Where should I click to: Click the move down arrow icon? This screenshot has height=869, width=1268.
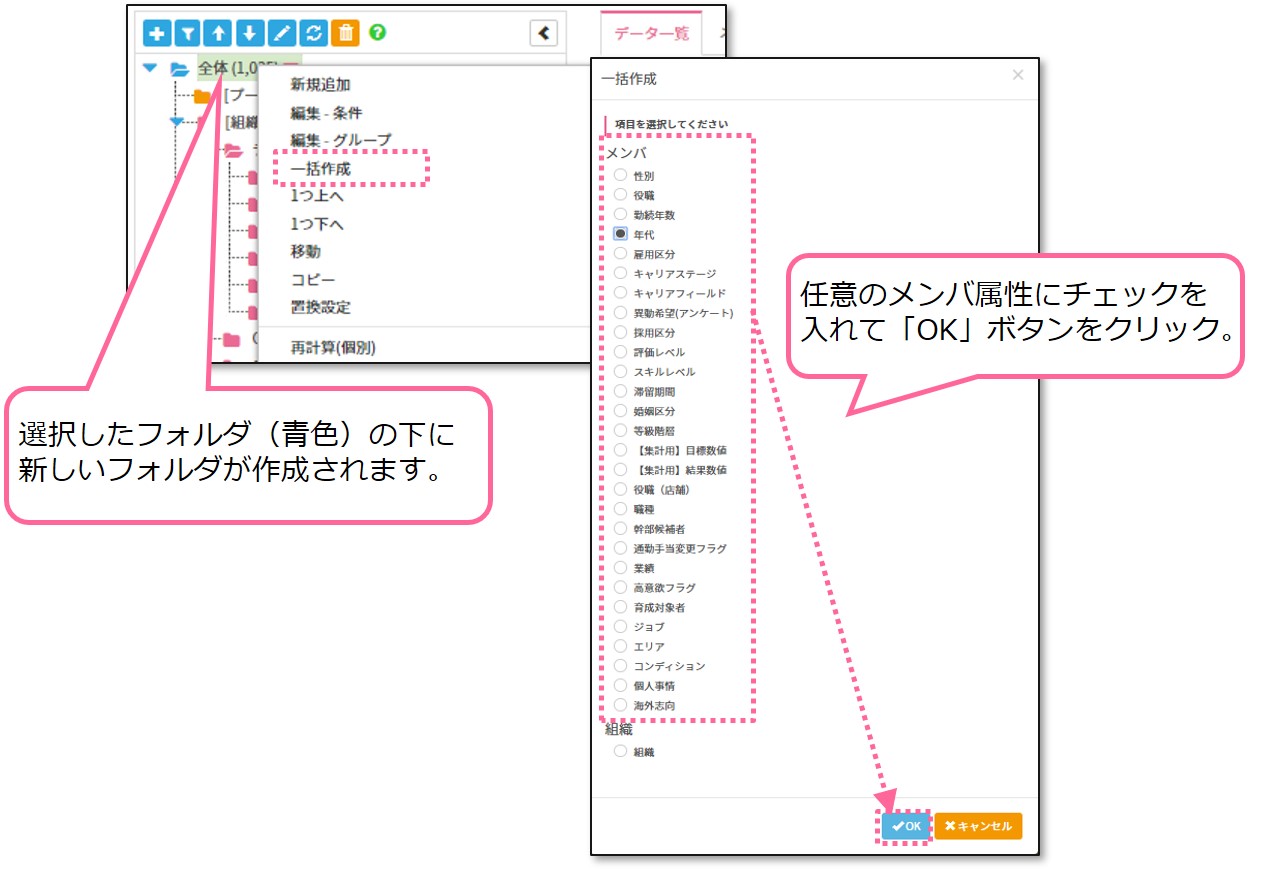pos(250,33)
